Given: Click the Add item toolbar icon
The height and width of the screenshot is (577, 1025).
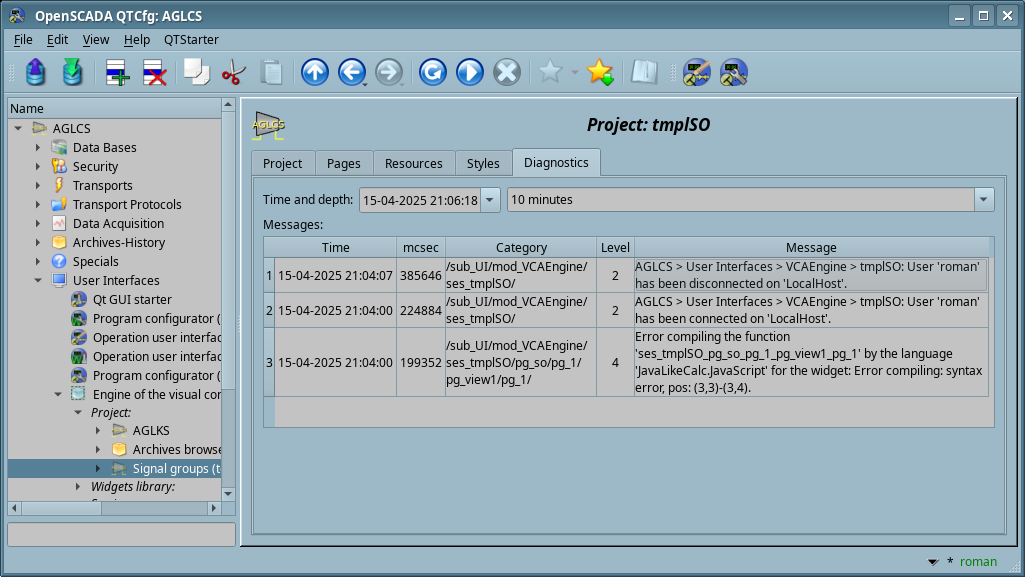Looking at the screenshot, I should (x=117, y=72).
